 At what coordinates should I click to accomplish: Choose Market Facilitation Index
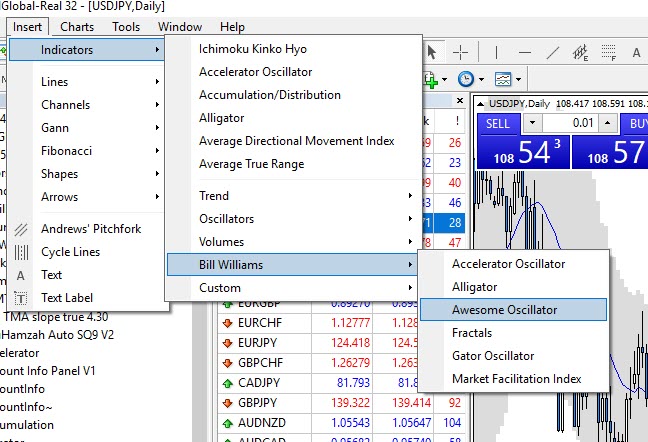514,379
